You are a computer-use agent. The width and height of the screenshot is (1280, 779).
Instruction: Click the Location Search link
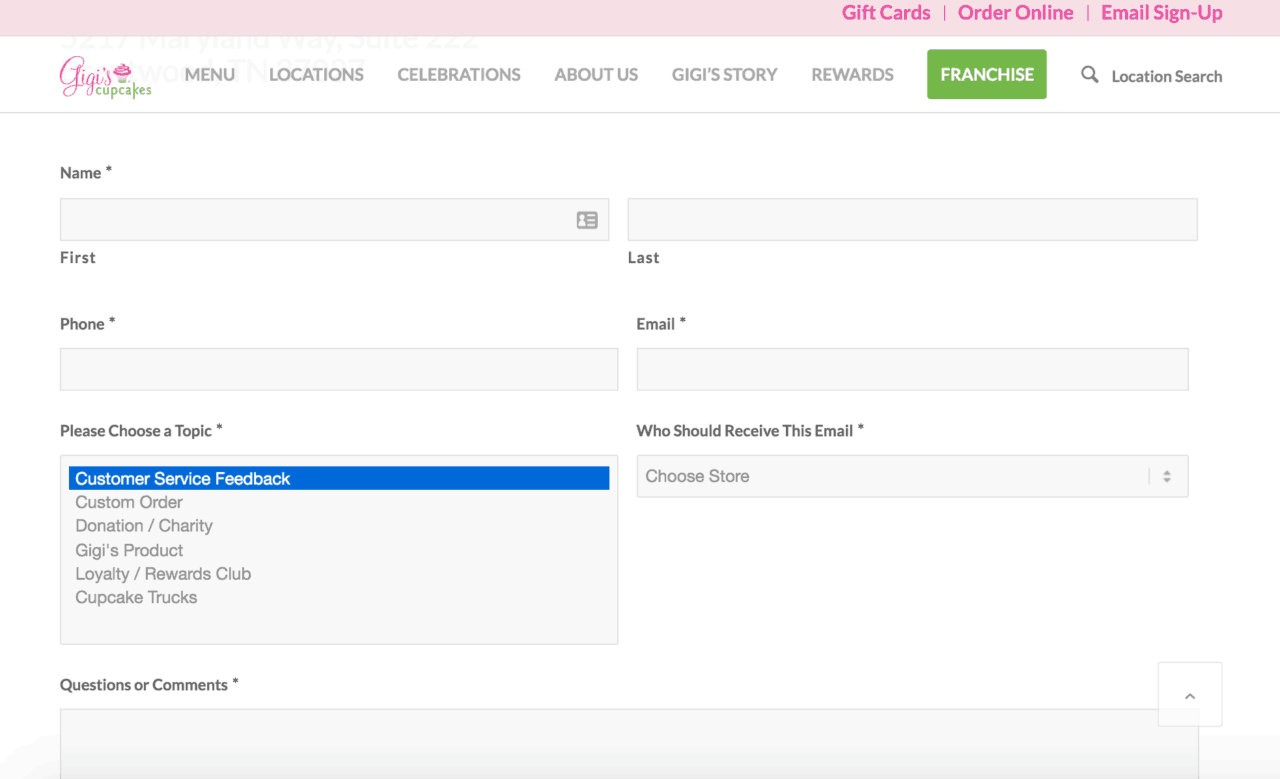1167,76
